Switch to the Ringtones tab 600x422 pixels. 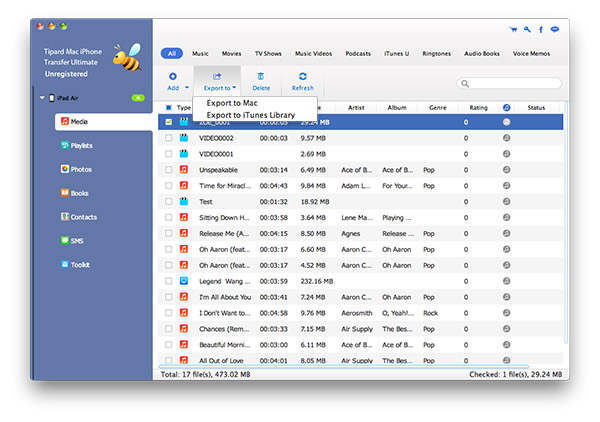(x=437, y=54)
